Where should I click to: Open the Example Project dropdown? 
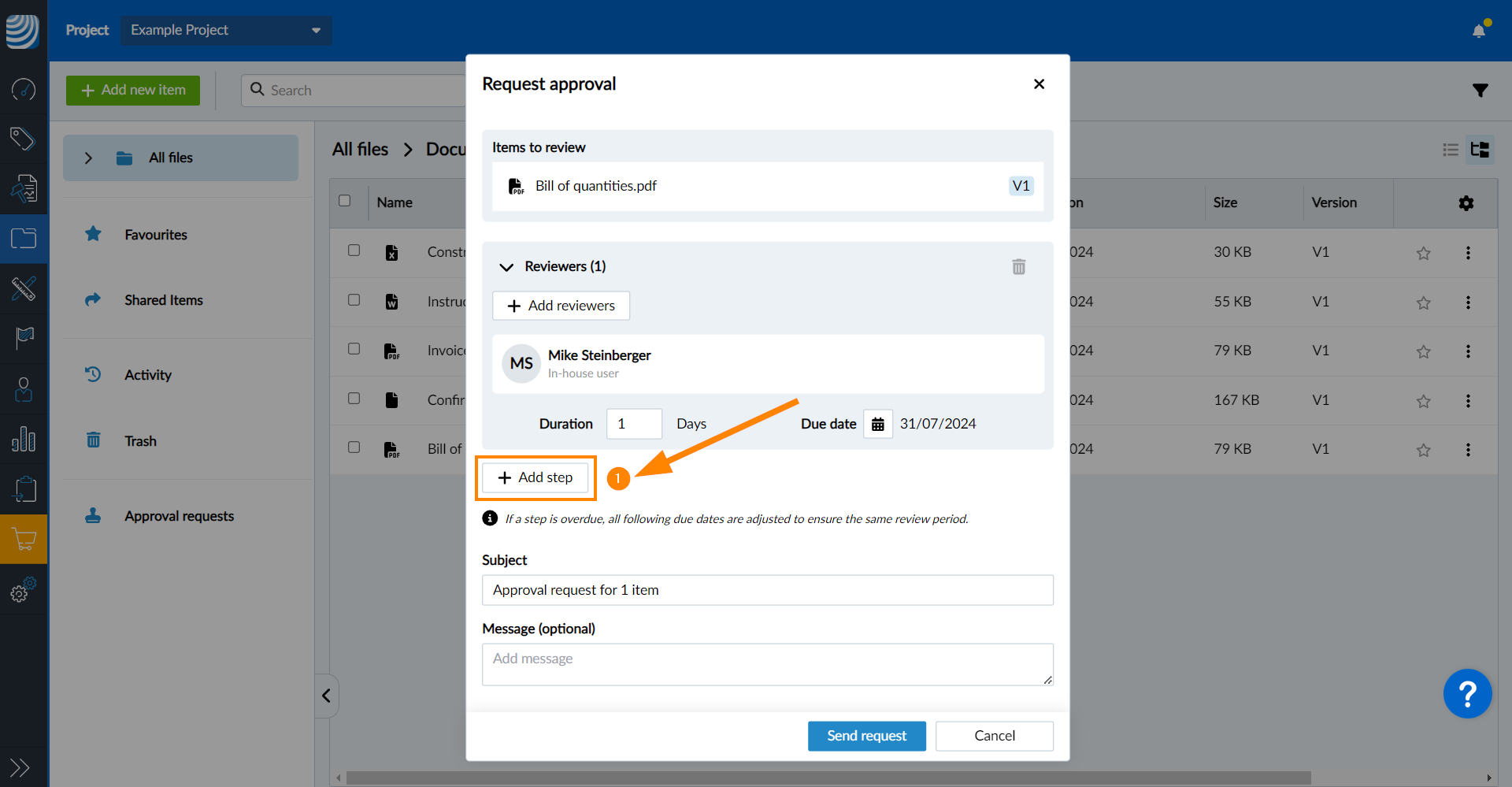pos(226,30)
